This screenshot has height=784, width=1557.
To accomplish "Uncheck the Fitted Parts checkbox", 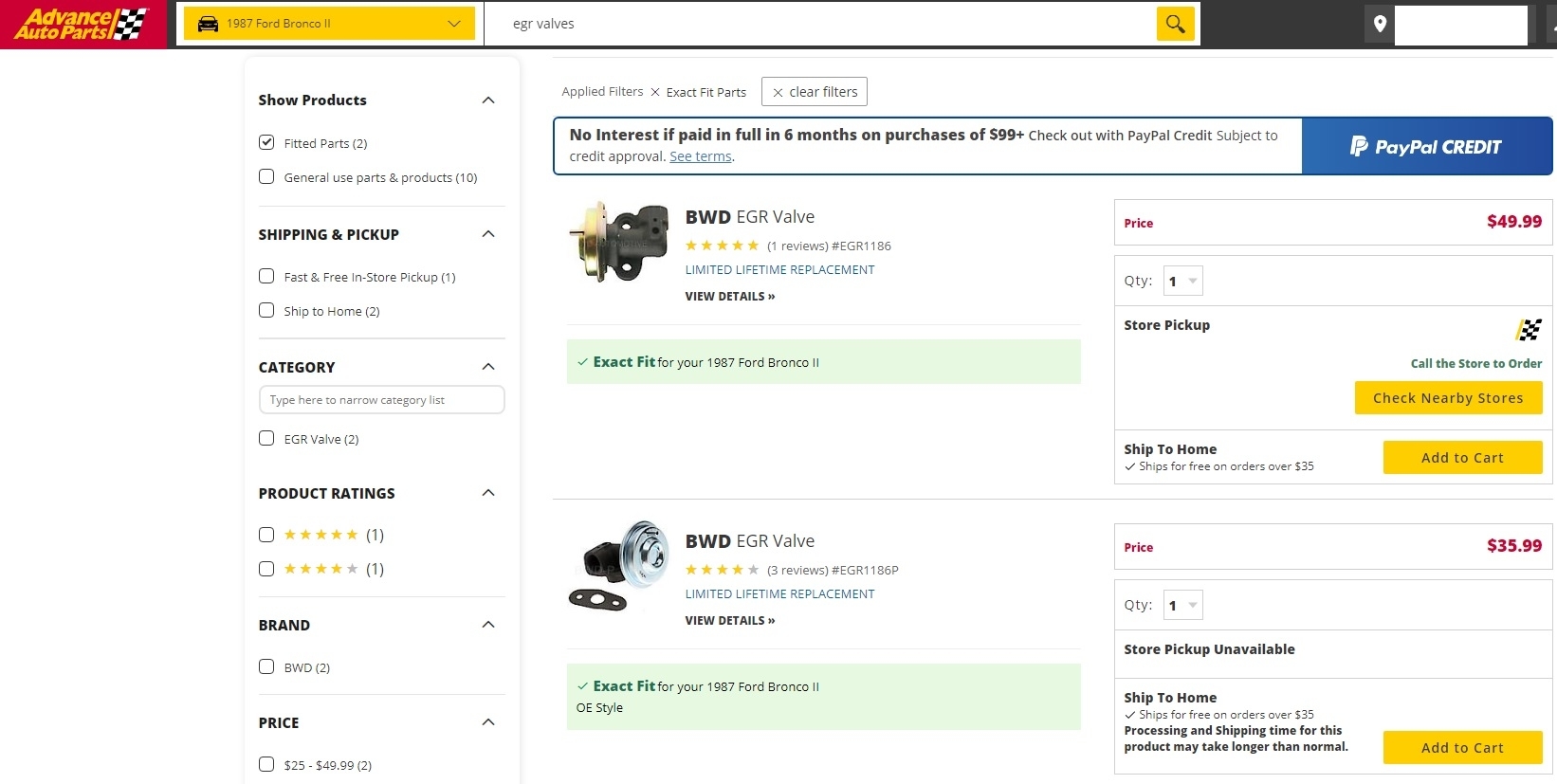I will pyautogui.click(x=266, y=143).
